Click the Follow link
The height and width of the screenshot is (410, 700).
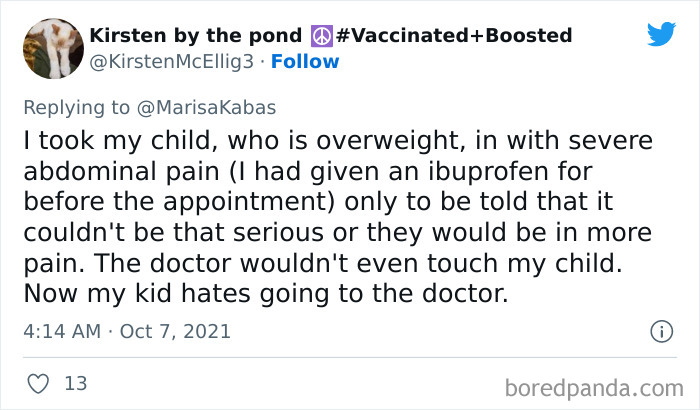[307, 61]
